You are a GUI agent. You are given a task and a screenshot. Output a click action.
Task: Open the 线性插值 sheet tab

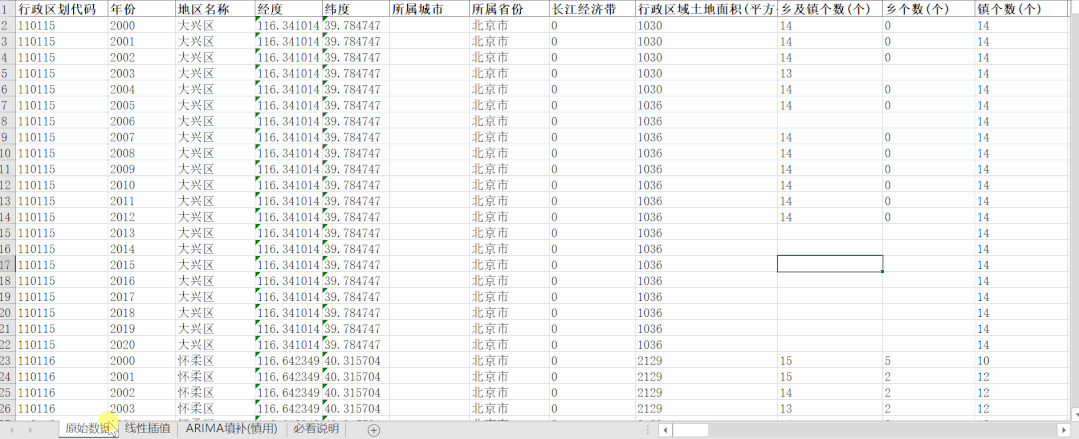[147, 429]
